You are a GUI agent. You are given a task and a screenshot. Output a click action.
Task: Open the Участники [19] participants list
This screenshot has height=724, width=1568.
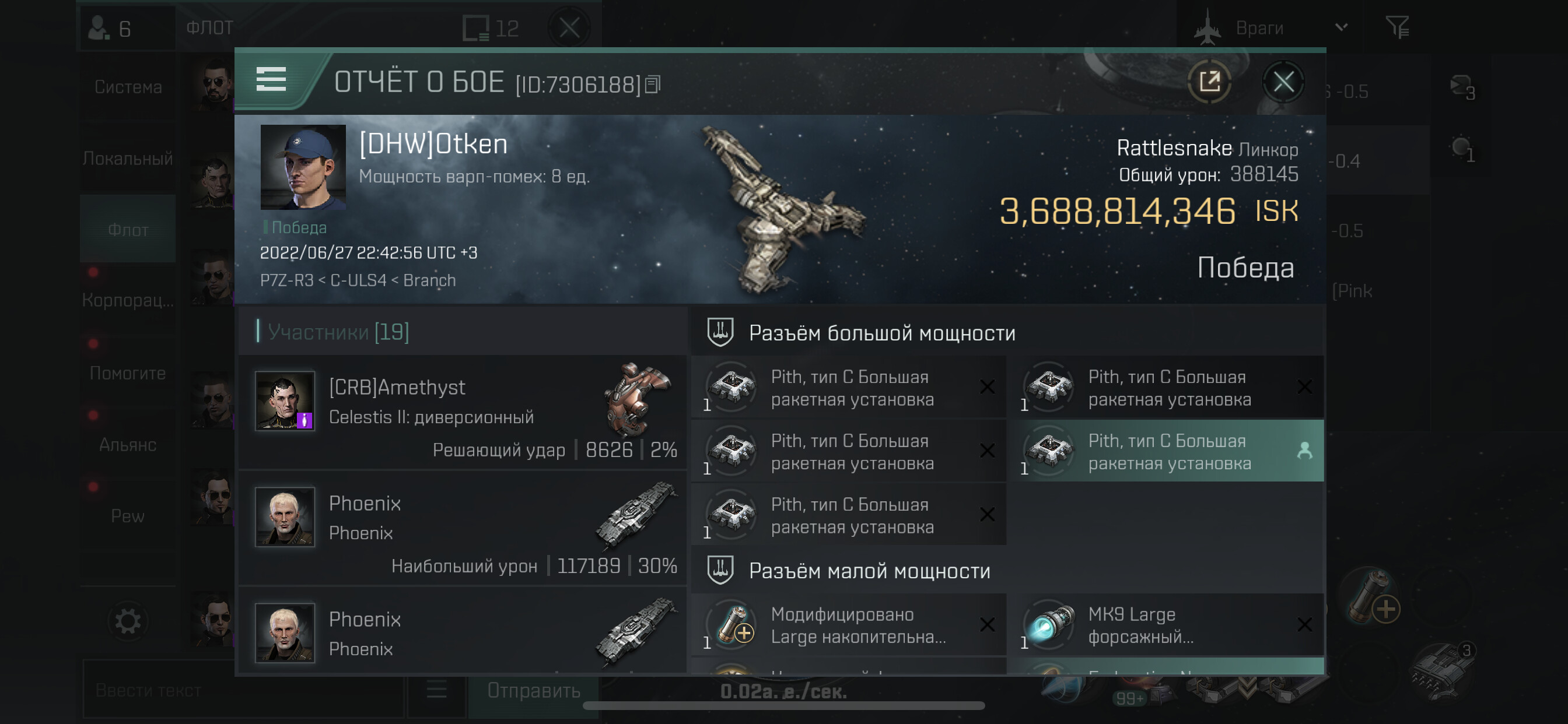[338, 332]
